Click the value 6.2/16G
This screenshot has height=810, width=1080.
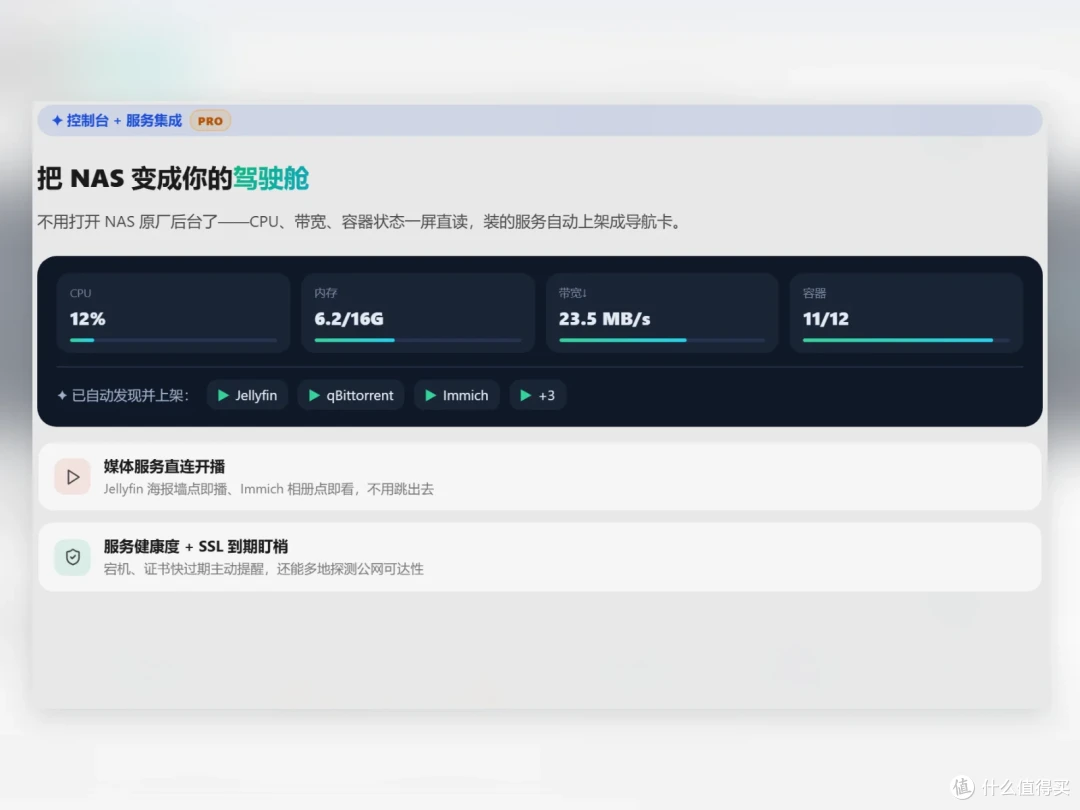pos(349,319)
